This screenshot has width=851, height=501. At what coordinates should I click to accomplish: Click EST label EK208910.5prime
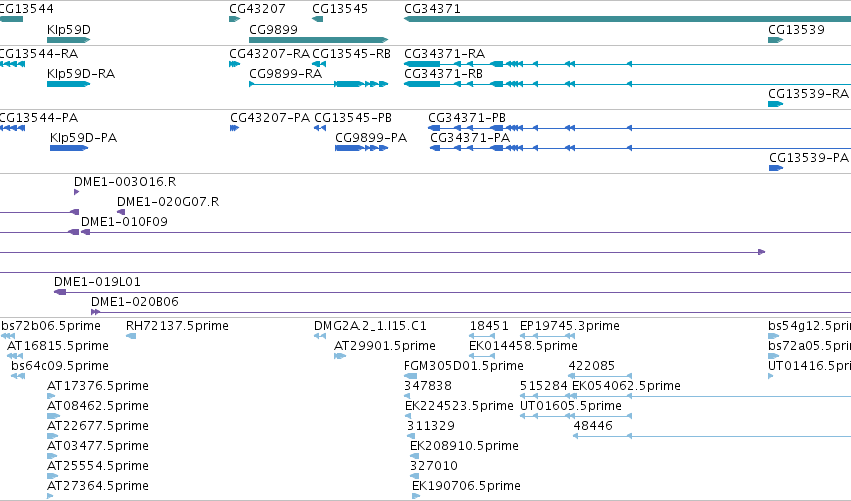coord(465,446)
